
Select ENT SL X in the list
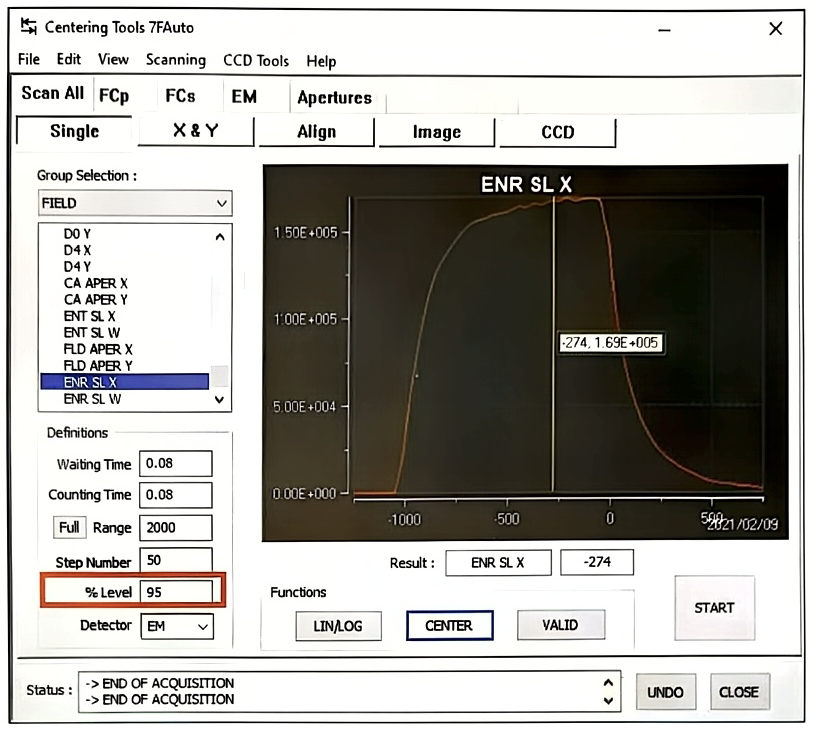[89, 316]
